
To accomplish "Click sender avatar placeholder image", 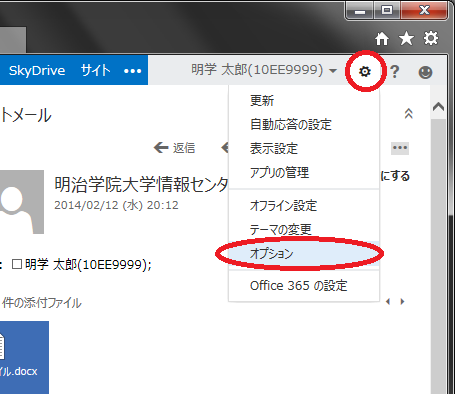I will (x=22, y=202).
